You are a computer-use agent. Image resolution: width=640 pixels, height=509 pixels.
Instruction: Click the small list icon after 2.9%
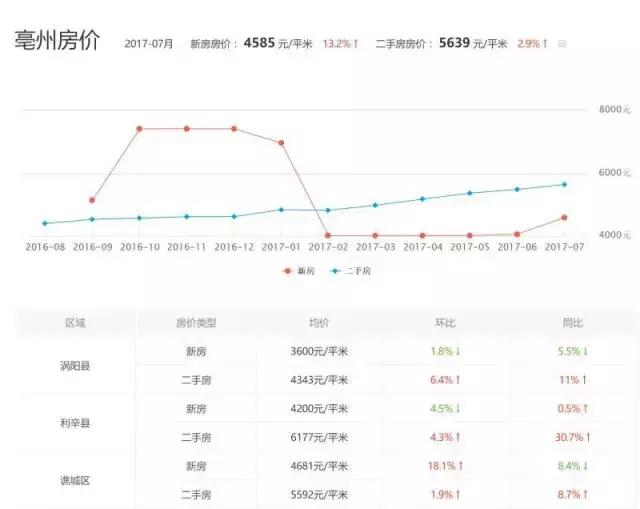pos(562,44)
